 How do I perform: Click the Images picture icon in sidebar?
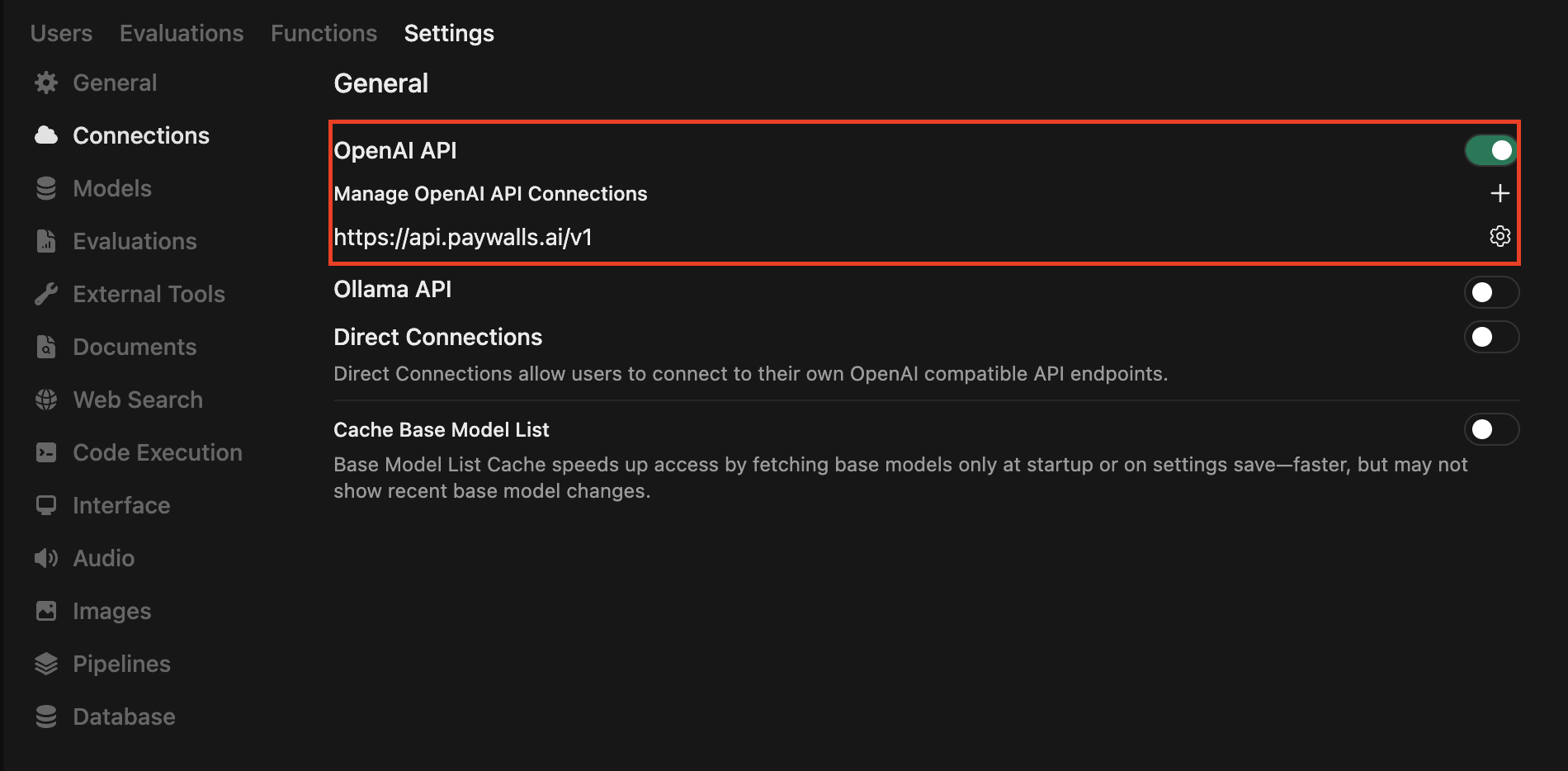pyautogui.click(x=45, y=610)
